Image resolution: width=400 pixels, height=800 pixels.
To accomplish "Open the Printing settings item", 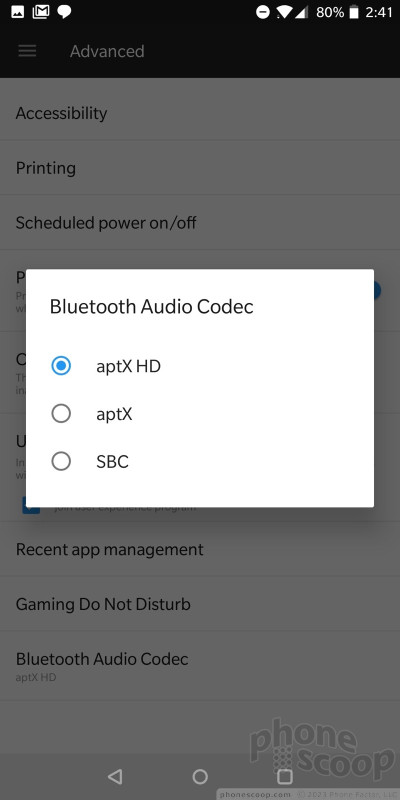I will [x=200, y=168].
